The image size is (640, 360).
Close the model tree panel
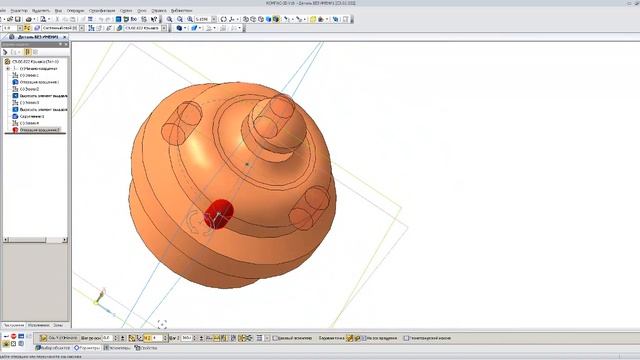66,44
